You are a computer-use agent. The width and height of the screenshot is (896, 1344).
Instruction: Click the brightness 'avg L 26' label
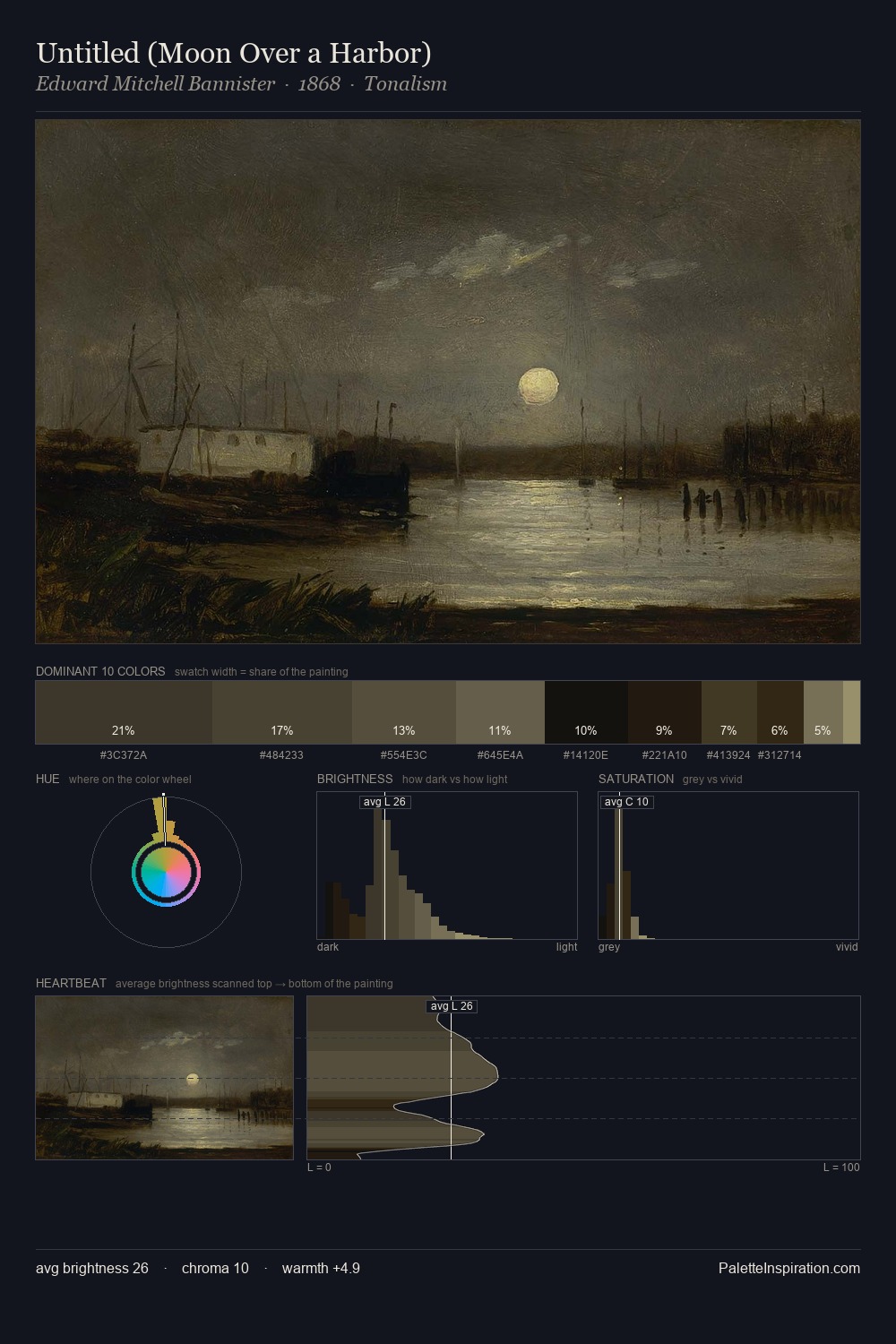click(x=384, y=802)
